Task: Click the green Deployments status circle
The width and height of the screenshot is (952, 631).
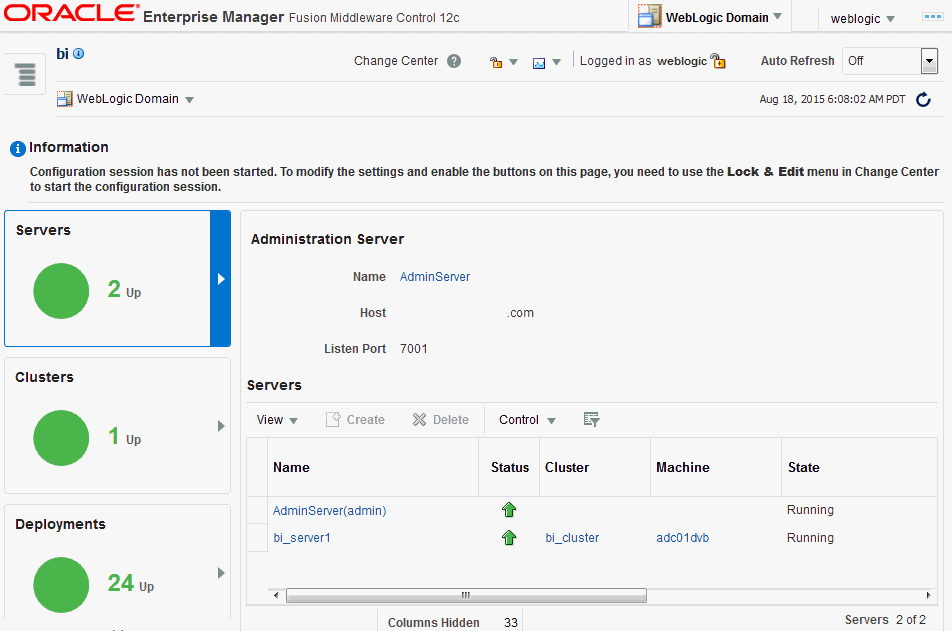Action: pyautogui.click(x=61, y=585)
